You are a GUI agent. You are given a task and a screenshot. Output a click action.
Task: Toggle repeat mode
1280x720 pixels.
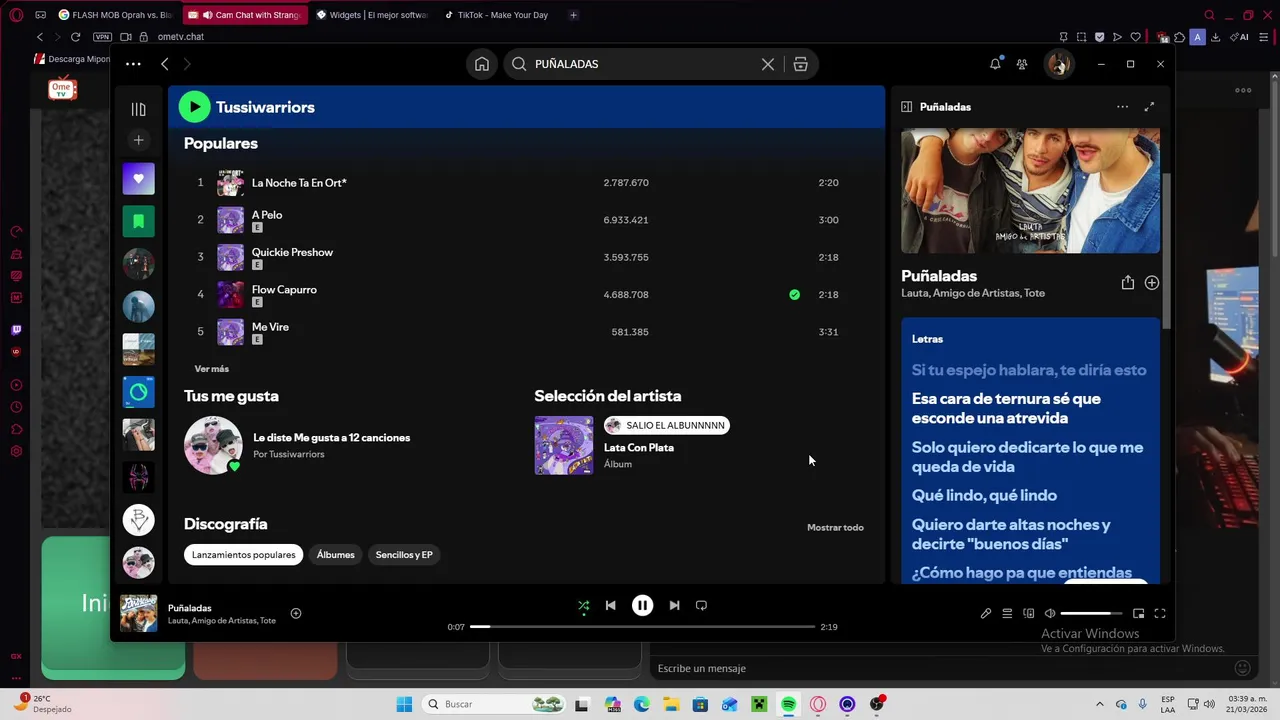pyautogui.click(x=701, y=606)
